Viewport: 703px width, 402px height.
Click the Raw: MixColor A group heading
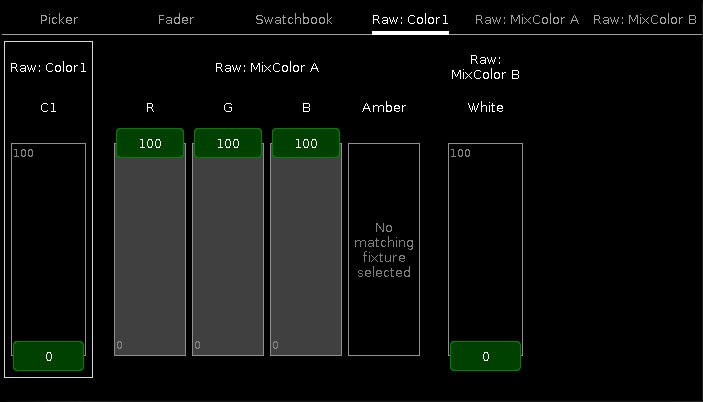coord(267,68)
